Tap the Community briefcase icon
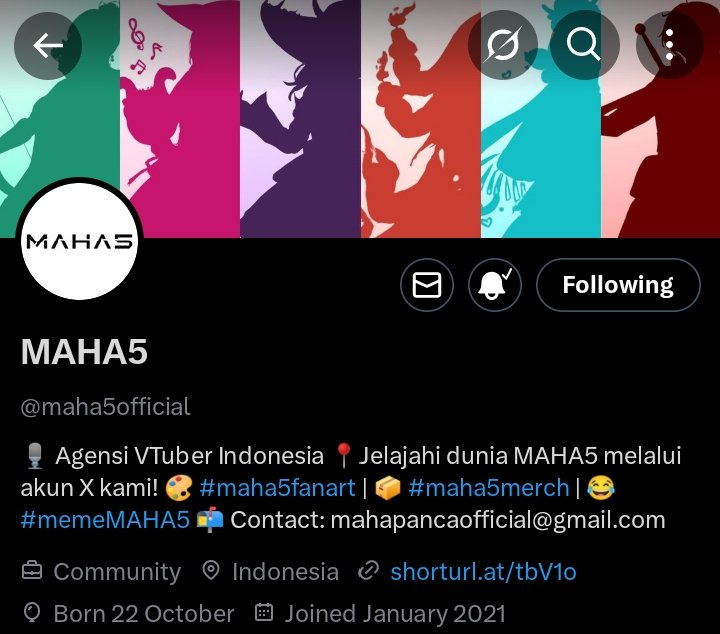The height and width of the screenshot is (634, 720). click(32, 571)
